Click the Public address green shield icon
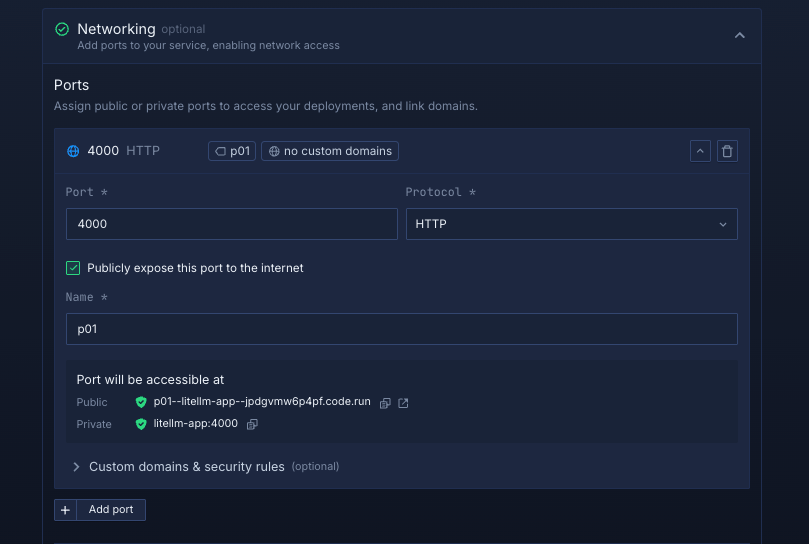 point(141,402)
